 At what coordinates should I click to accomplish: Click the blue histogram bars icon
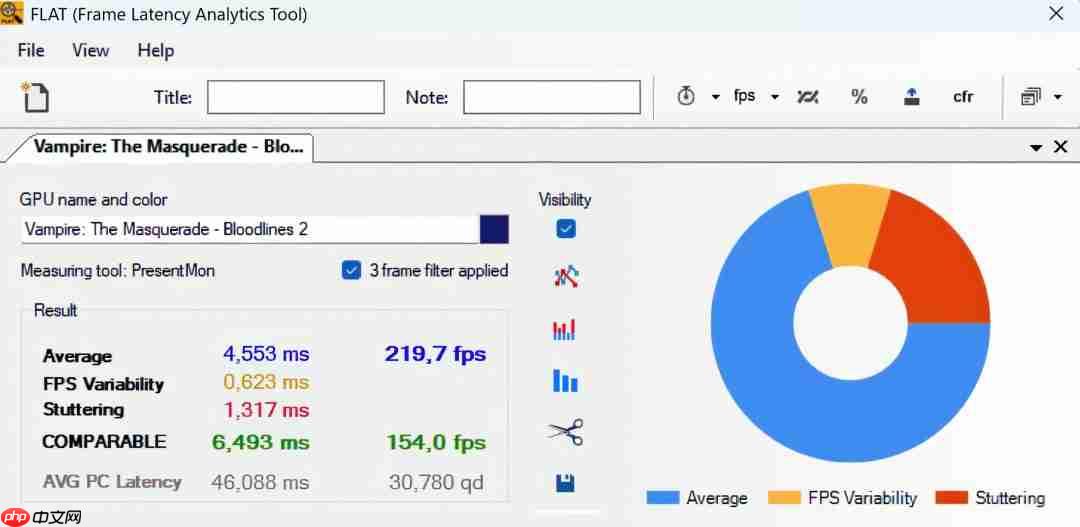[x=565, y=381]
